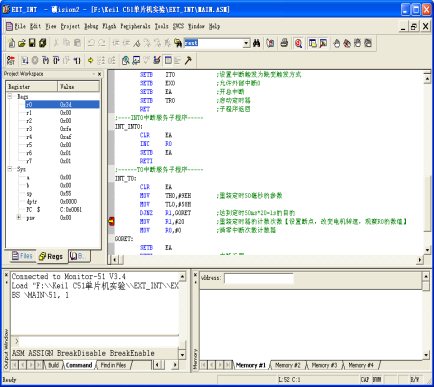Viewport: 434px width, 387px height.
Task: Click the Cut scissors icon
Action: pos(56,43)
